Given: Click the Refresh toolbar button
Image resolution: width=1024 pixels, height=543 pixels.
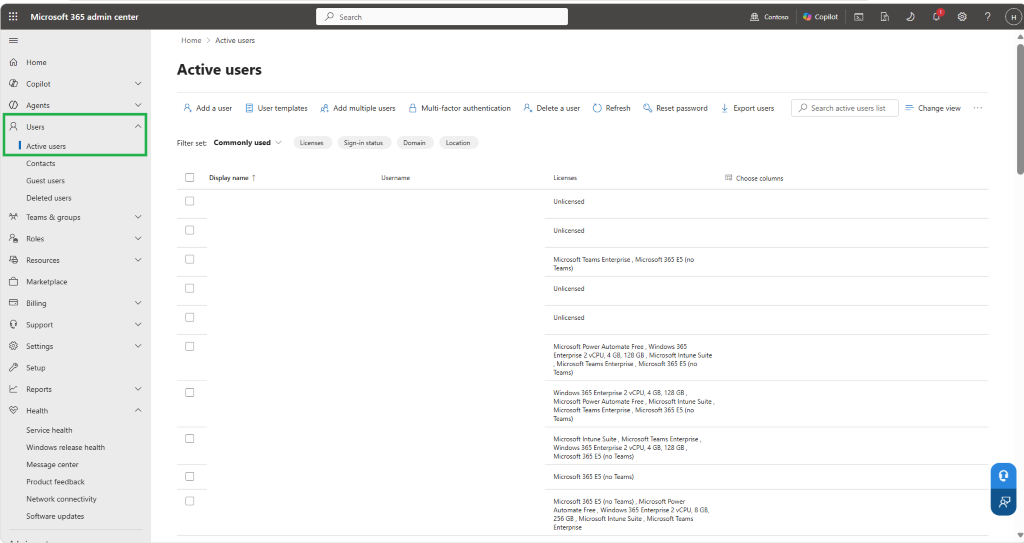Looking at the screenshot, I should (611, 108).
